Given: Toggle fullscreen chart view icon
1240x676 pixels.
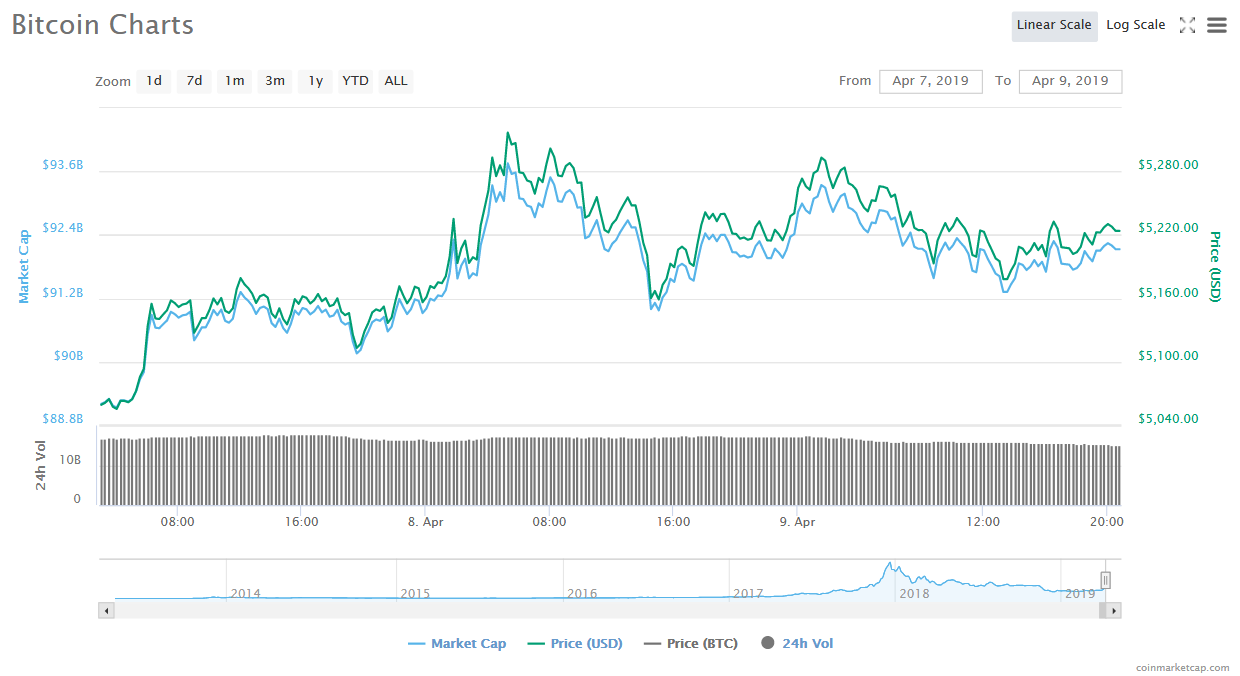Looking at the screenshot, I should (1187, 25).
